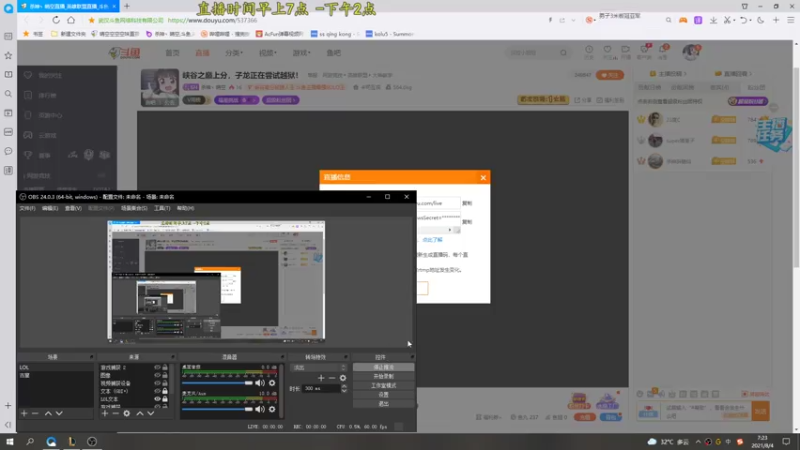Image resolution: width=800 pixels, height=450 pixels.
Task: Open the scene transition type dropdown
Action: (x=318, y=367)
